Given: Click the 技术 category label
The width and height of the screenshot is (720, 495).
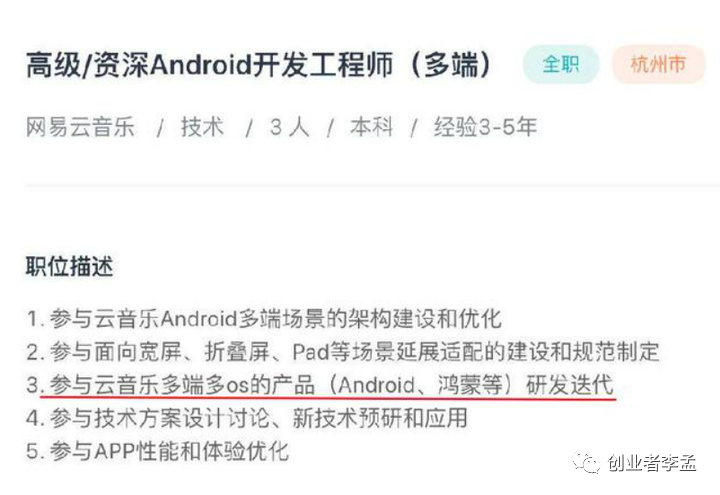Looking at the screenshot, I should (202, 127).
